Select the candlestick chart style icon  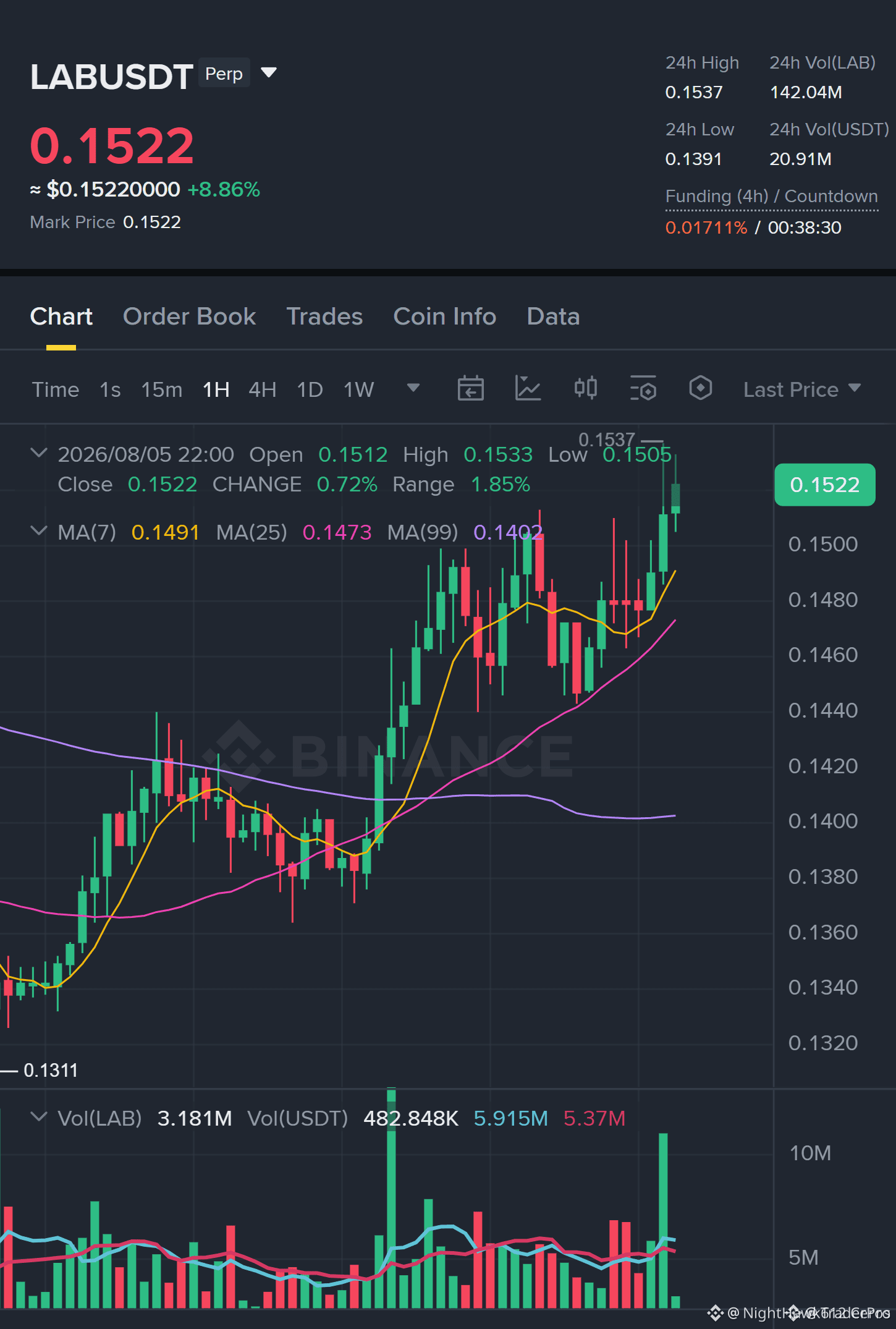585,388
